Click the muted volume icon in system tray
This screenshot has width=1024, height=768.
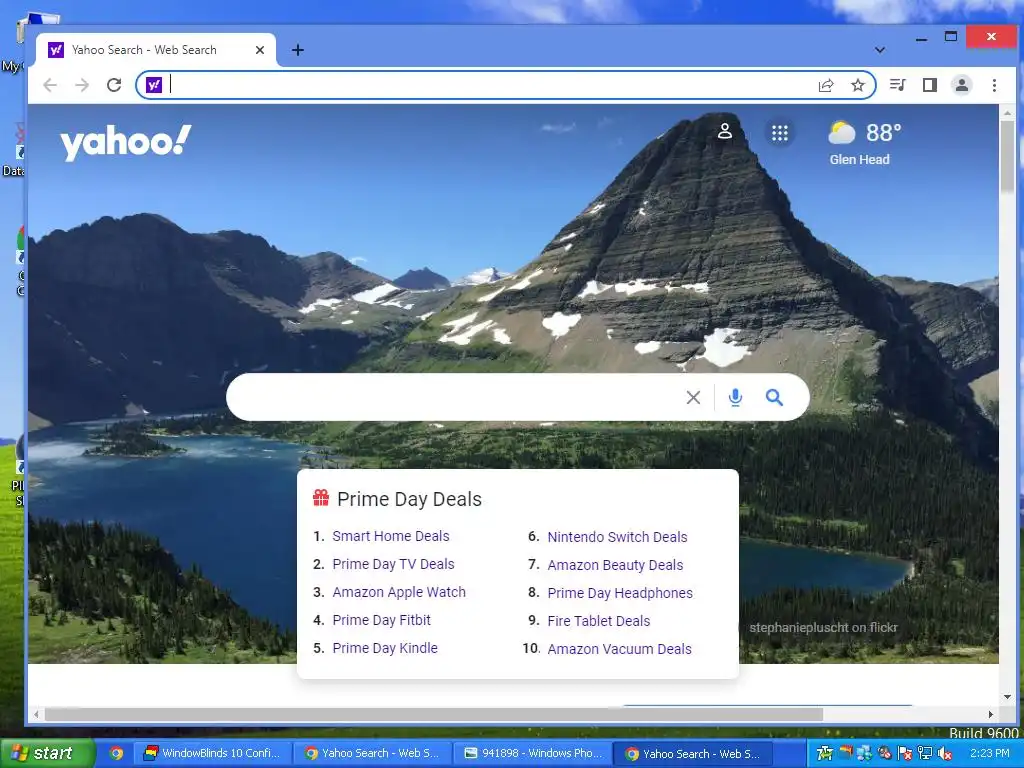[x=944, y=754]
